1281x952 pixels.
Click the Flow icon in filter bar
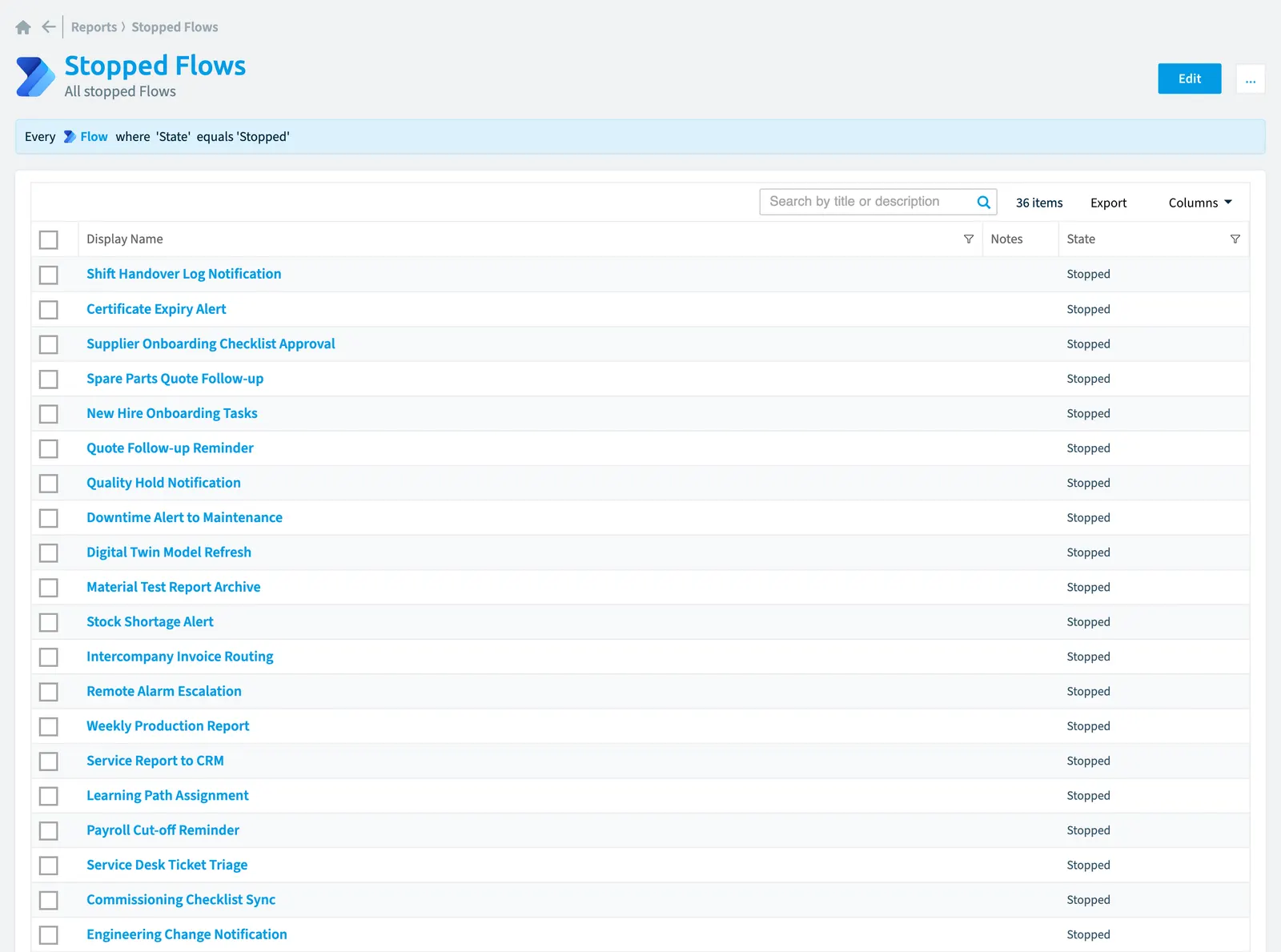[x=70, y=137]
